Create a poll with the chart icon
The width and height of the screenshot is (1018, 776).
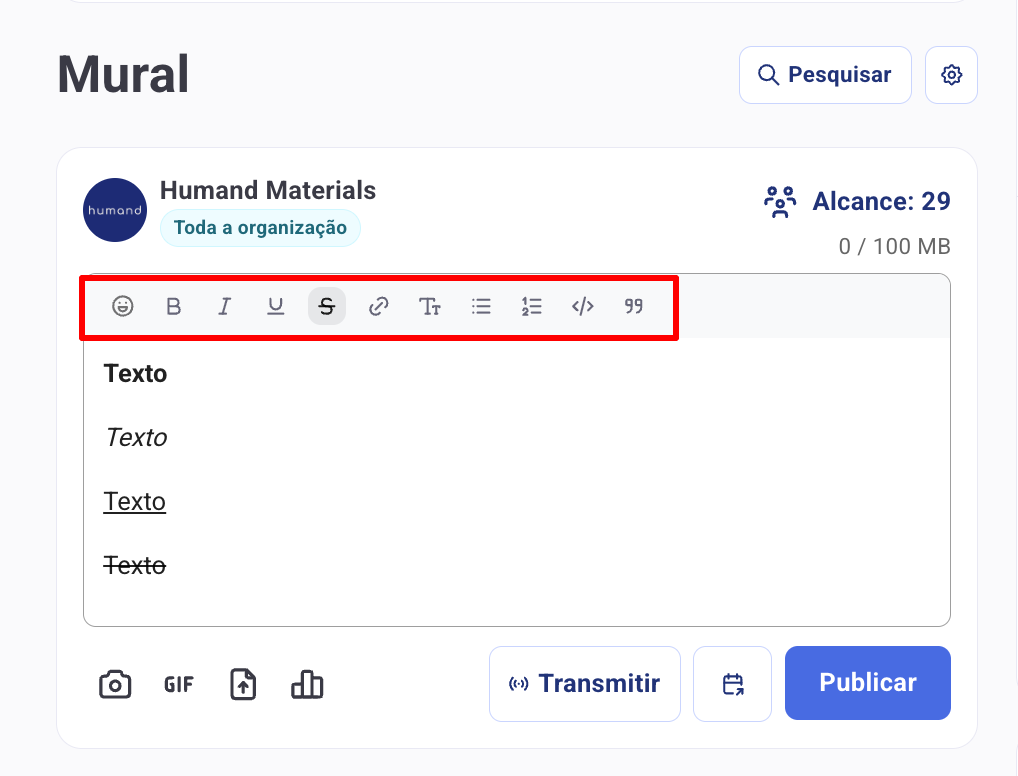coord(307,684)
